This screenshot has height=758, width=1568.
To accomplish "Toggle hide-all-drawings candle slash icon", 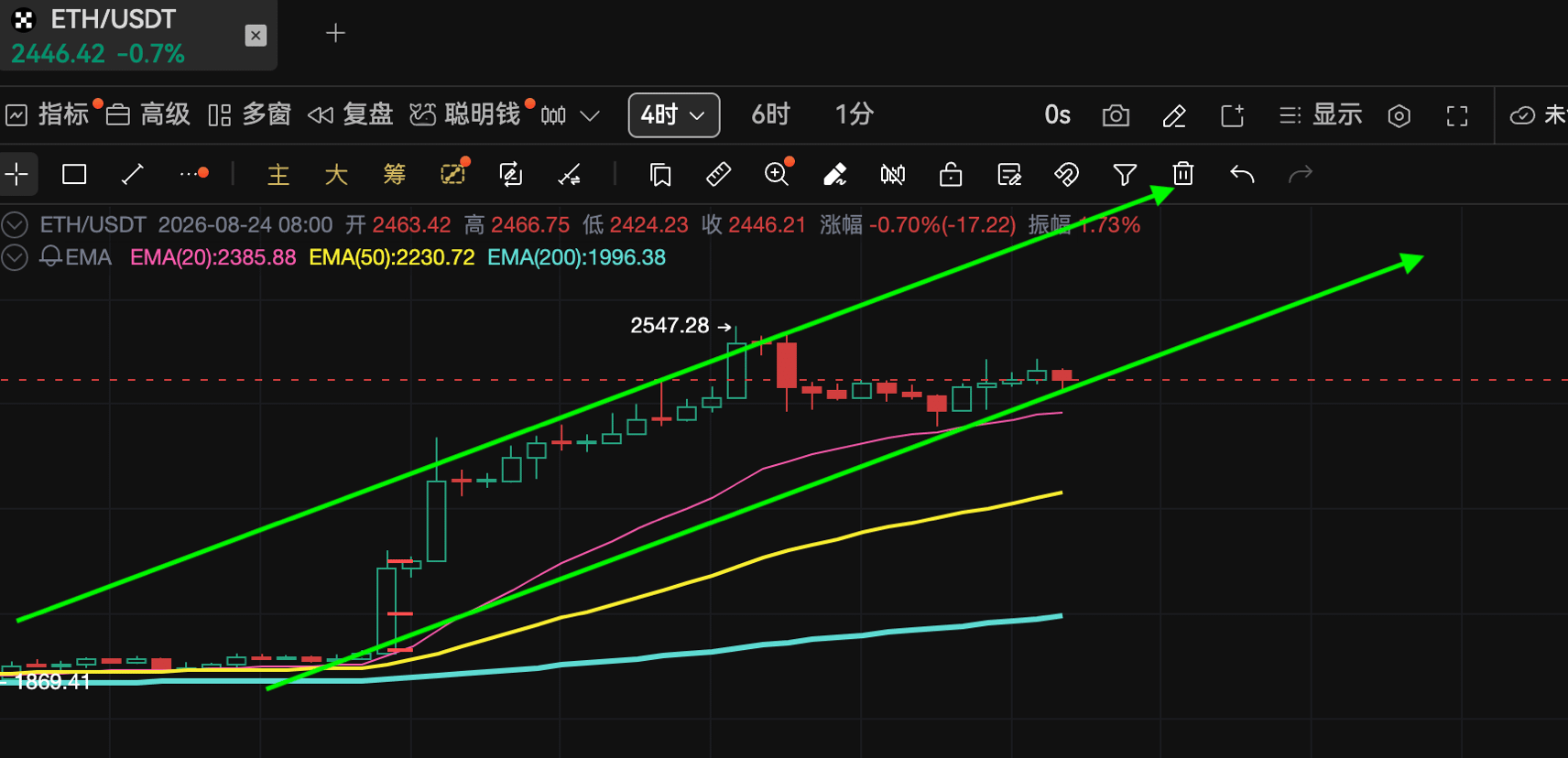I will [x=893, y=174].
